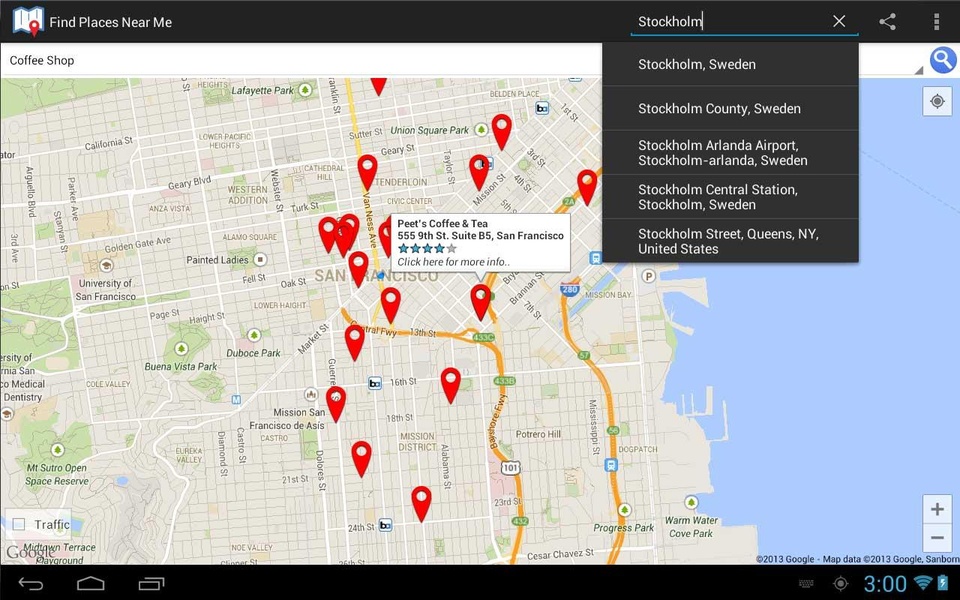Tap the University of San Francisco icon

107,266
